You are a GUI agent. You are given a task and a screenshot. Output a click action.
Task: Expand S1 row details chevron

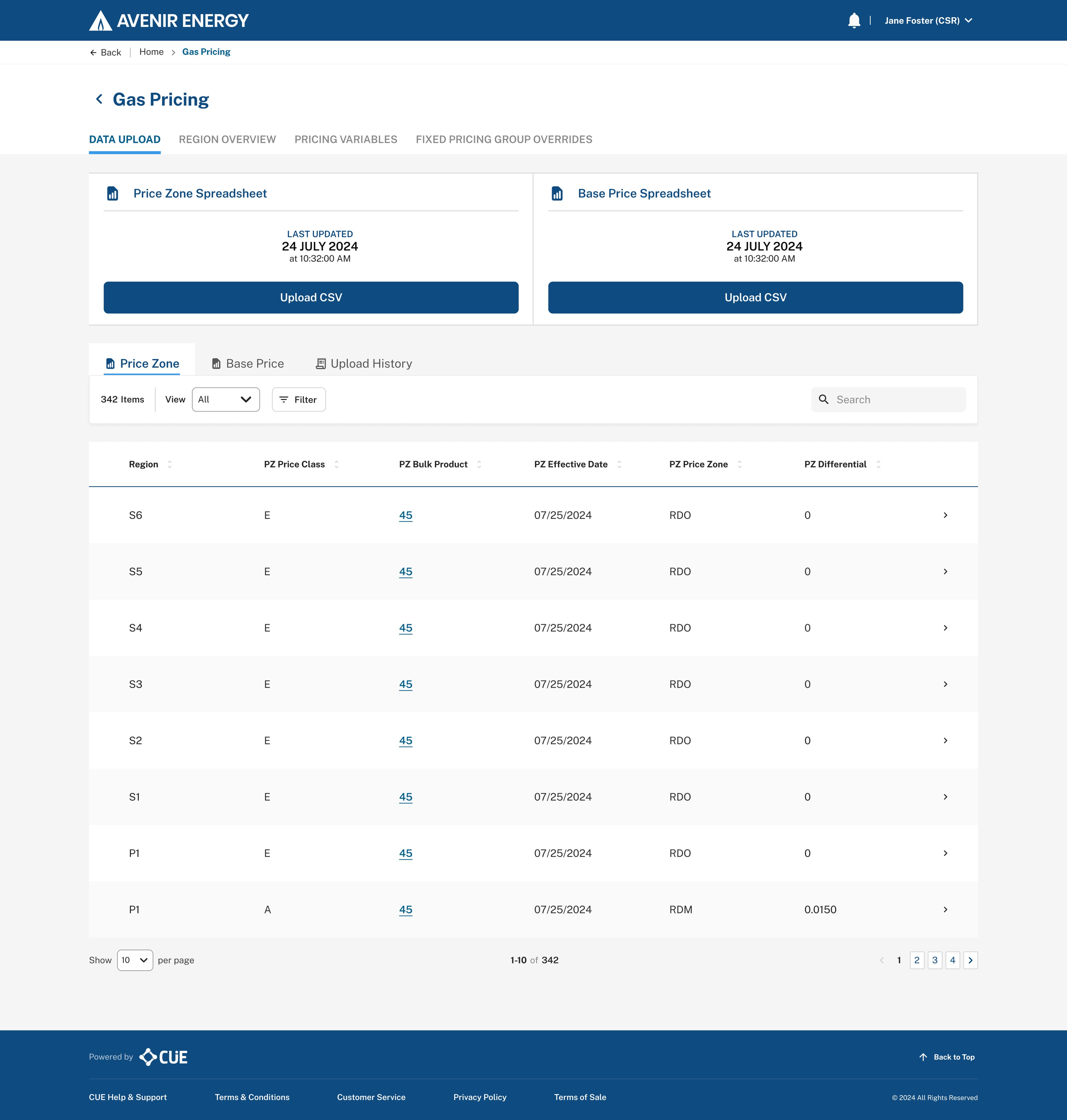pyautogui.click(x=945, y=797)
